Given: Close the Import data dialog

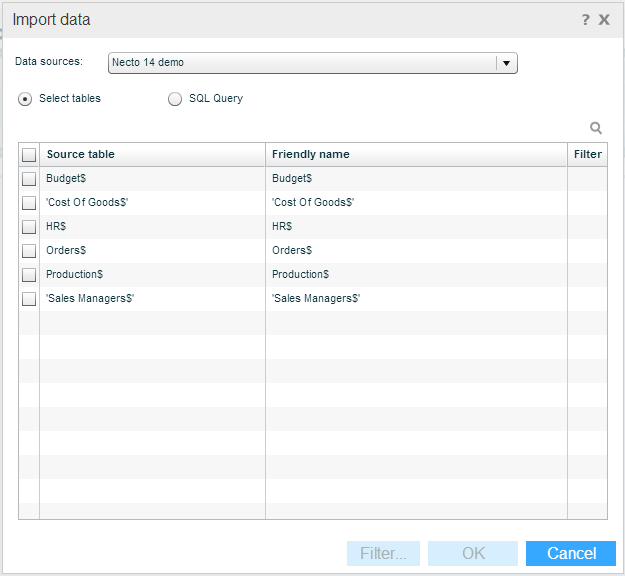Looking at the screenshot, I should (604, 19).
